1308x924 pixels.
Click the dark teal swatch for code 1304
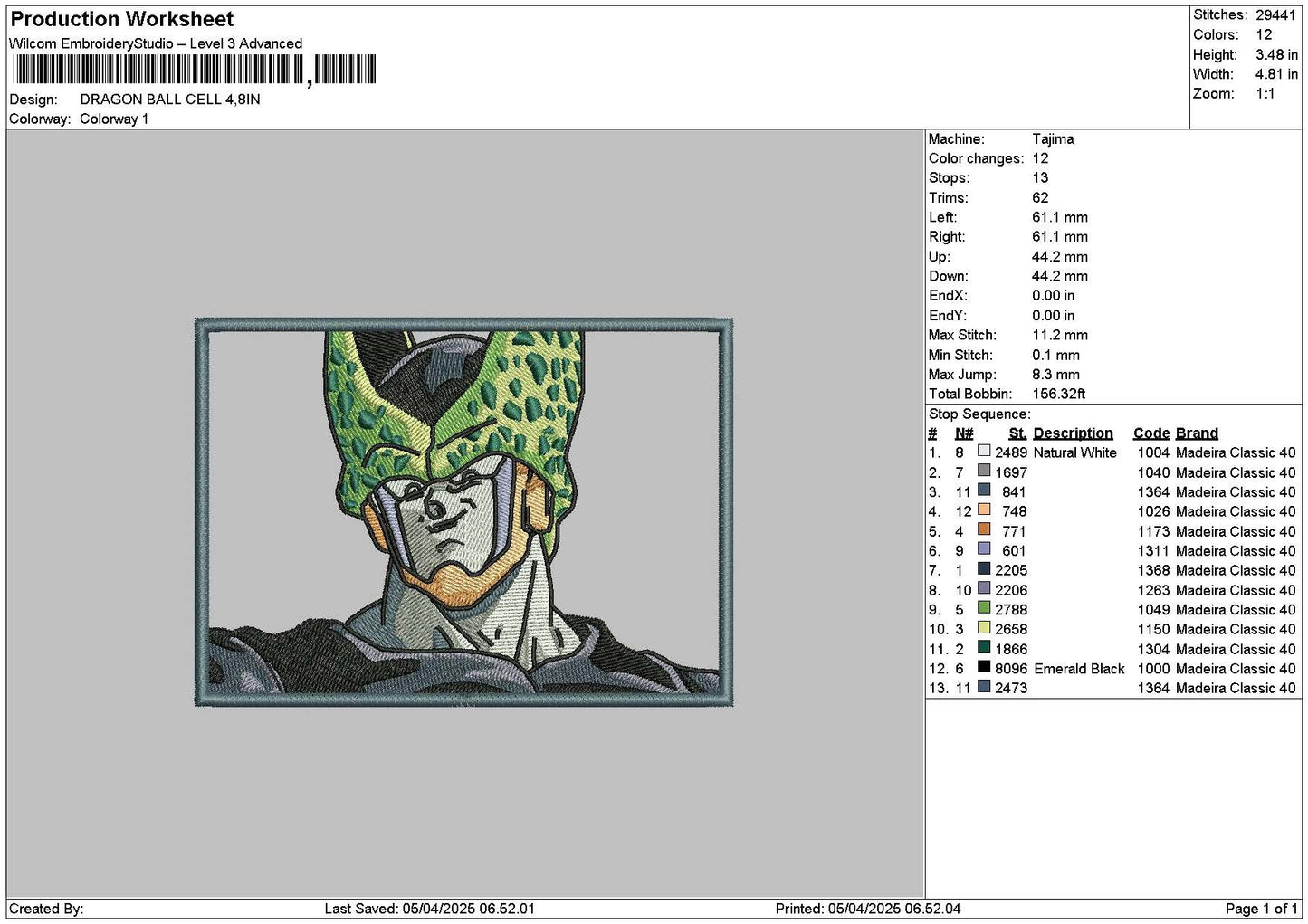pyautogui.click(x=984, y=647)
